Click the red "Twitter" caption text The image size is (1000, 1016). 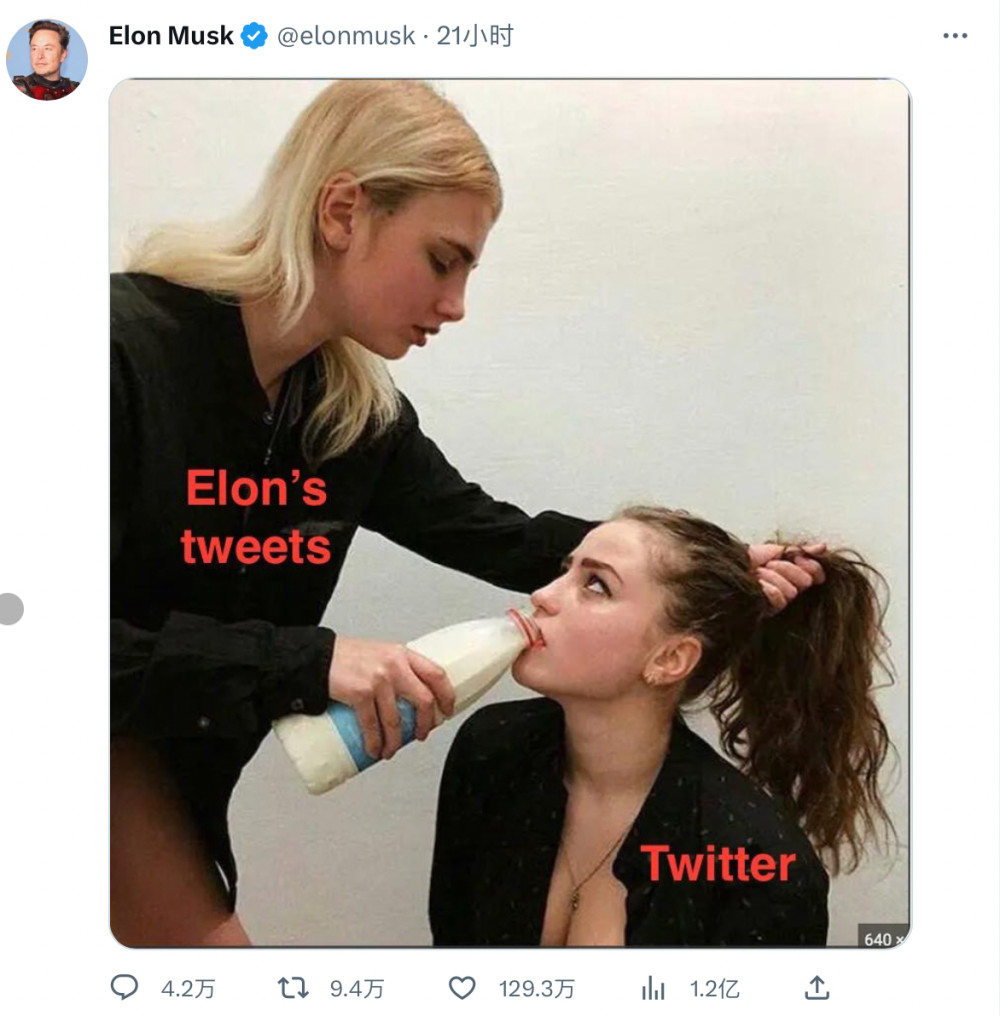718,864
